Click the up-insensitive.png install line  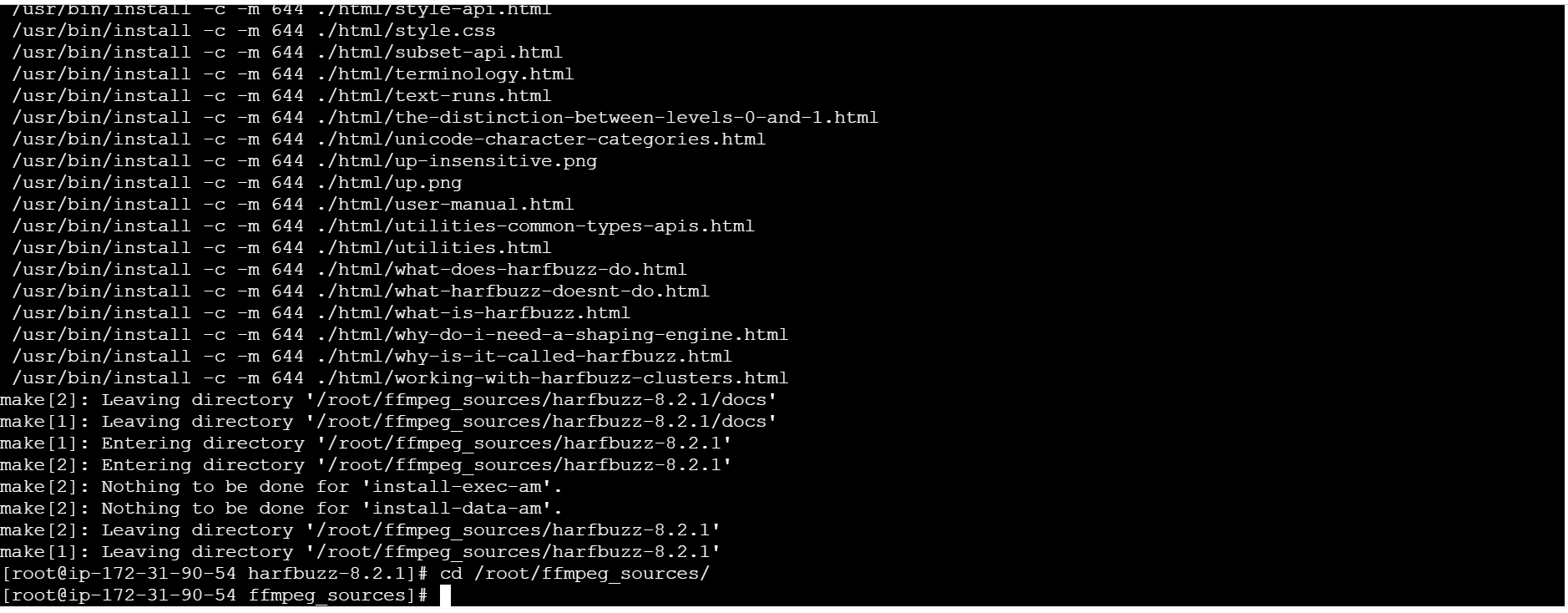[305, 161]
